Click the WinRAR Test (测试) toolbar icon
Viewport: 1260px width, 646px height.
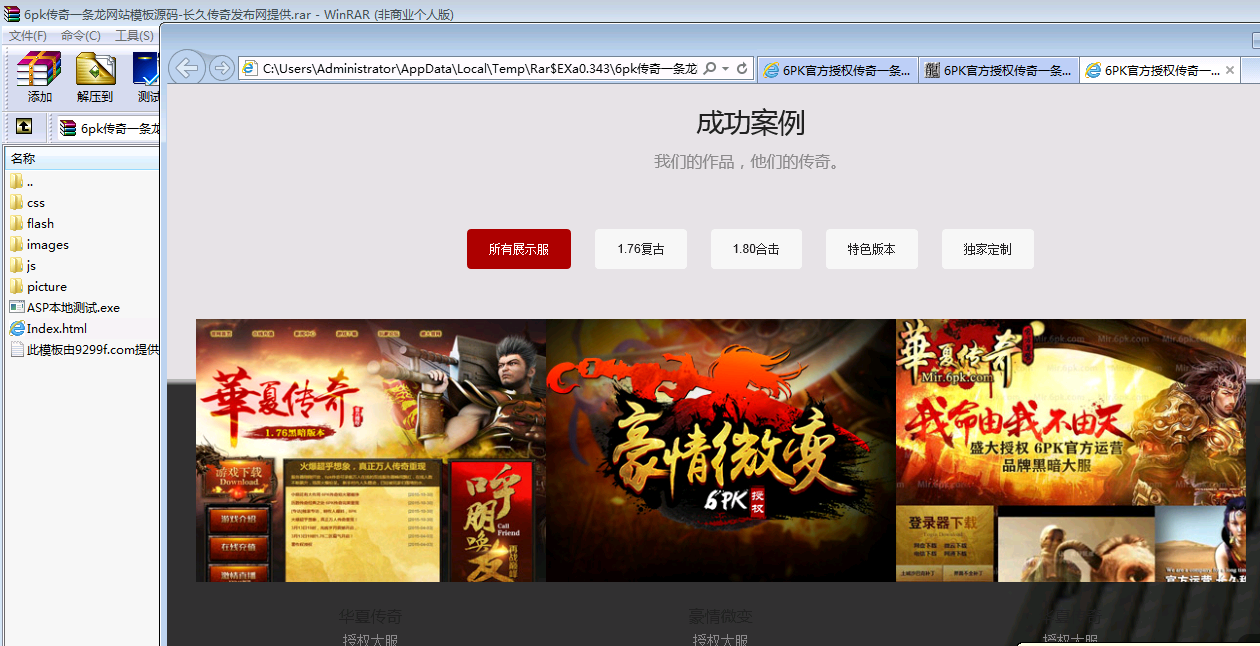click(147, 78)
